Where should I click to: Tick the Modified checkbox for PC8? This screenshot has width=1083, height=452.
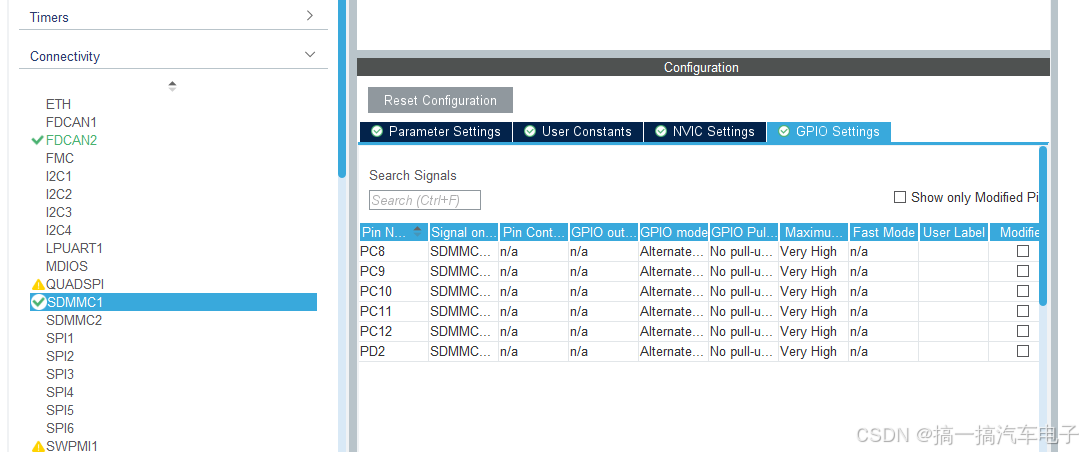(1023, 252)
